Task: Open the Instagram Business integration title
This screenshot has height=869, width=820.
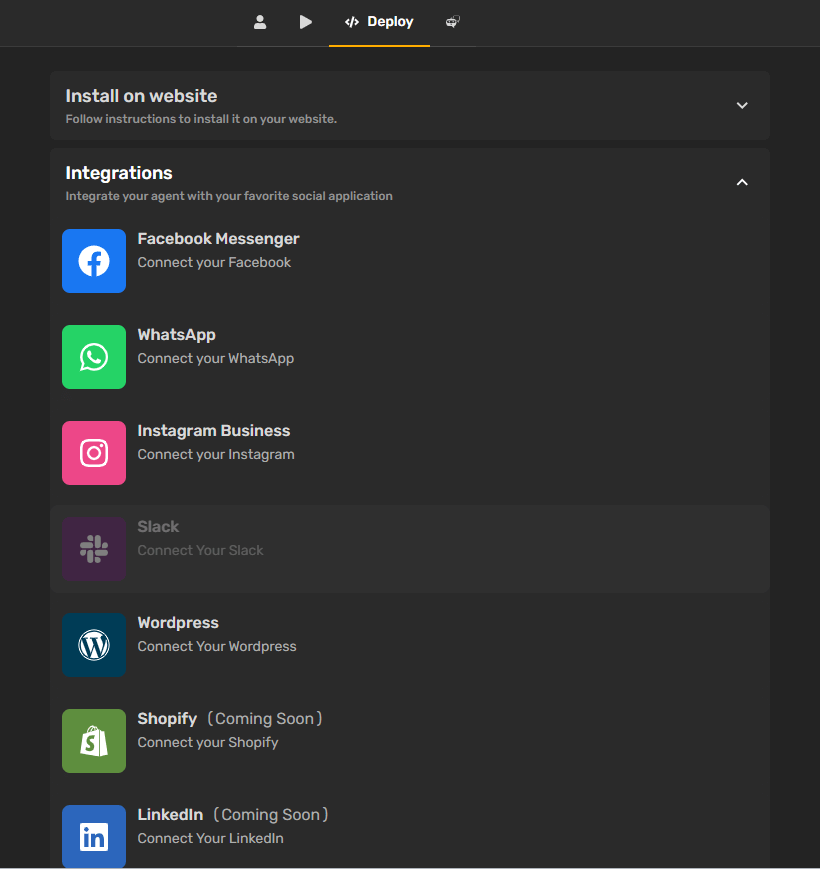Action: click(214, 431)
